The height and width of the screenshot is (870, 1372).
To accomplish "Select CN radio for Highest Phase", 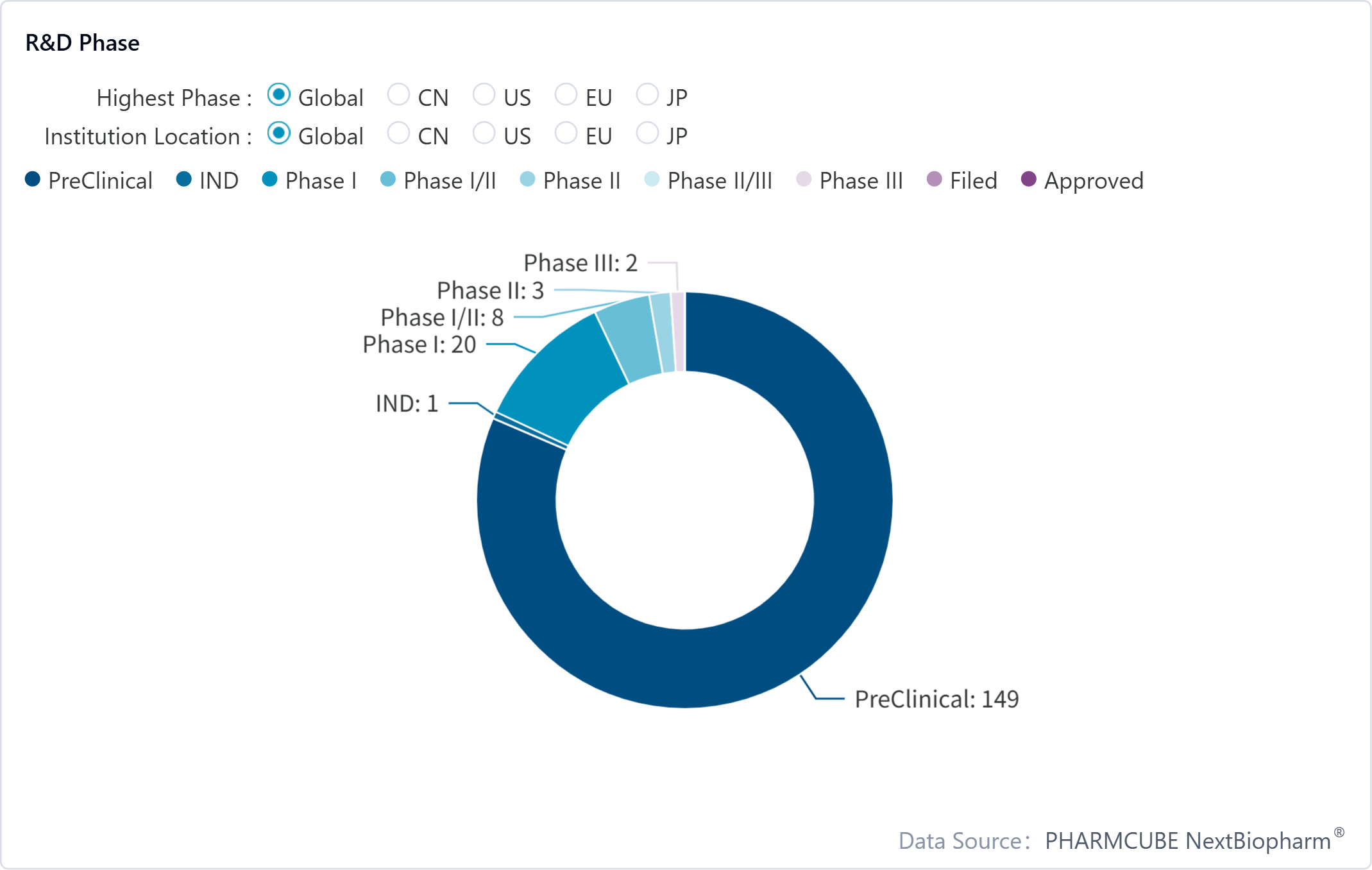I will 398,95.
